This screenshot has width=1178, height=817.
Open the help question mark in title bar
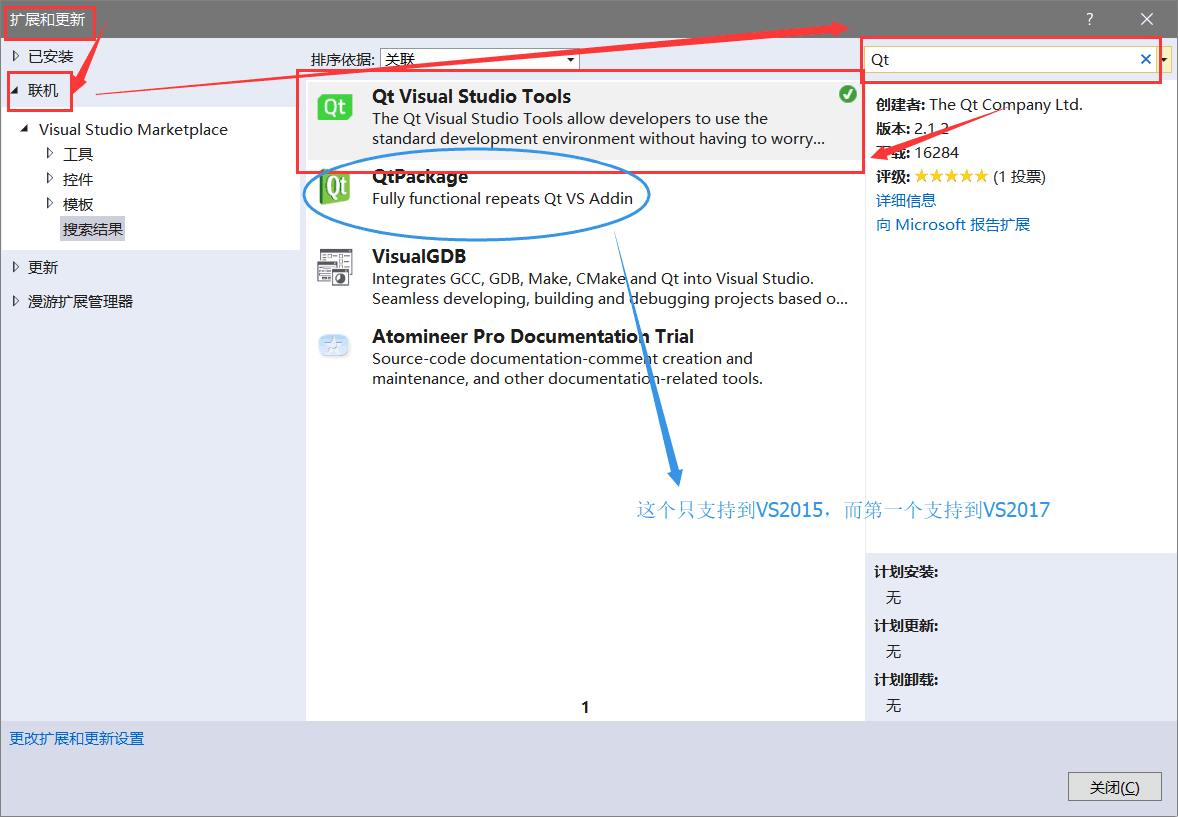click(1089, 19)
